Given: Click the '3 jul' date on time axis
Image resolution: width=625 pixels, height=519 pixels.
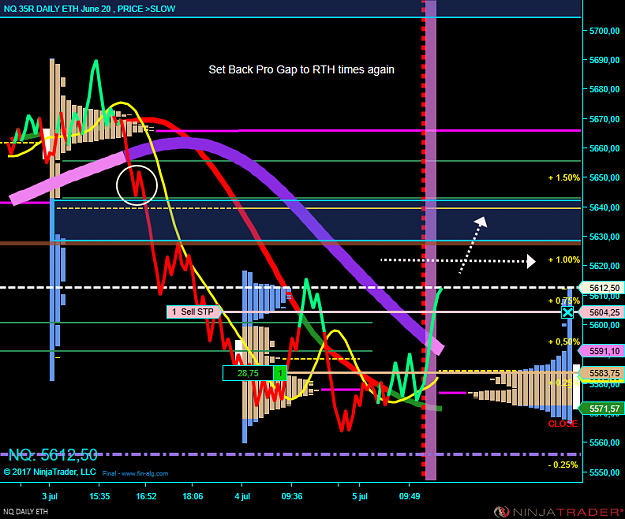Looking at the screenshot, I should point(50,496).
